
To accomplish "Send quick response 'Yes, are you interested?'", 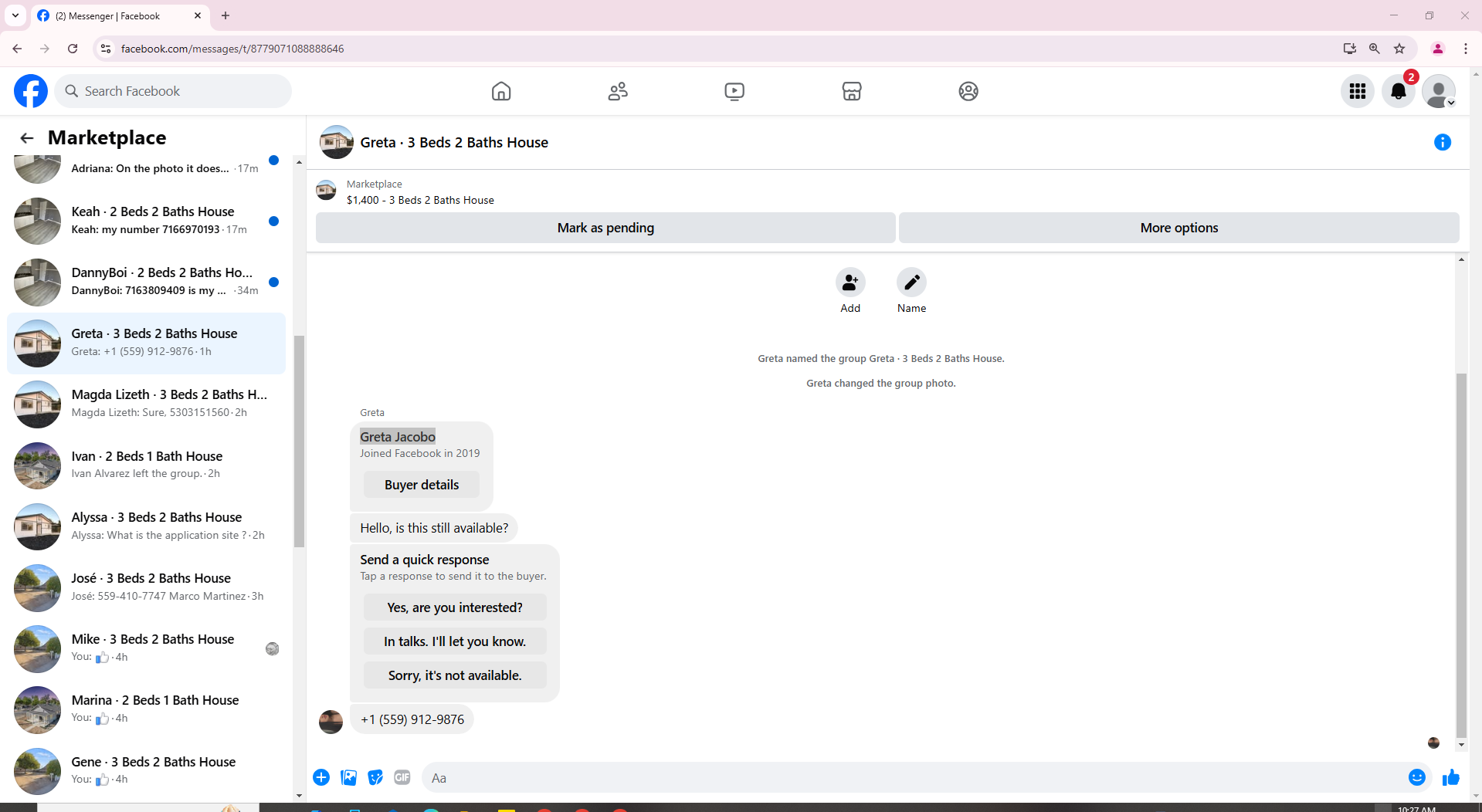I will tap(455, 607).
